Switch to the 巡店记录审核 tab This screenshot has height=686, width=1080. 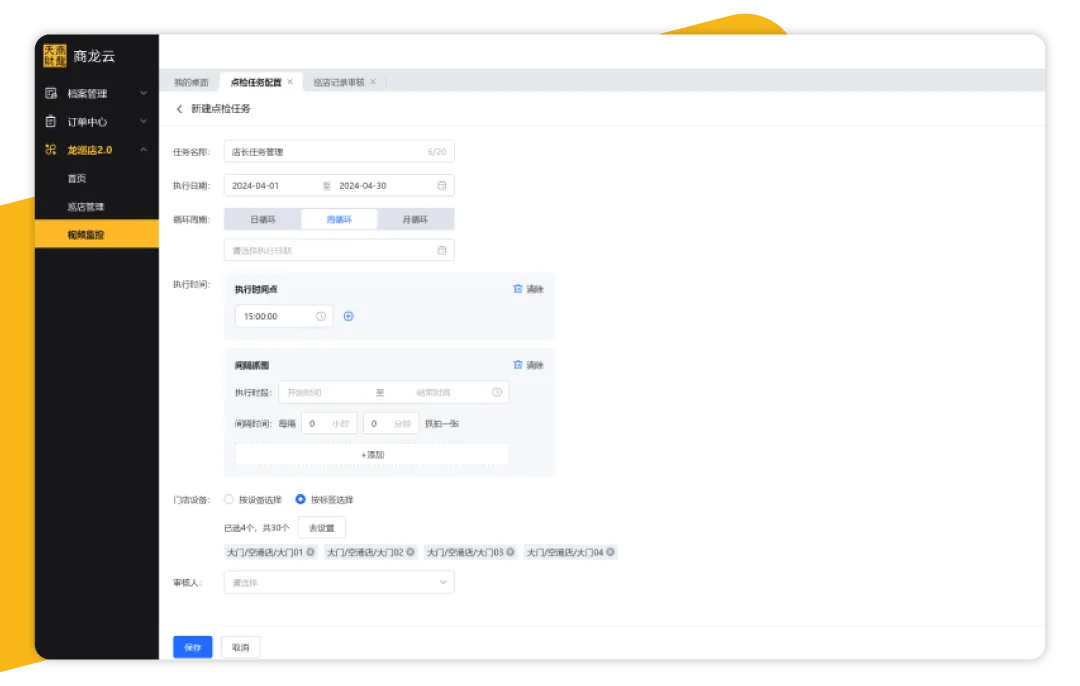339,82
